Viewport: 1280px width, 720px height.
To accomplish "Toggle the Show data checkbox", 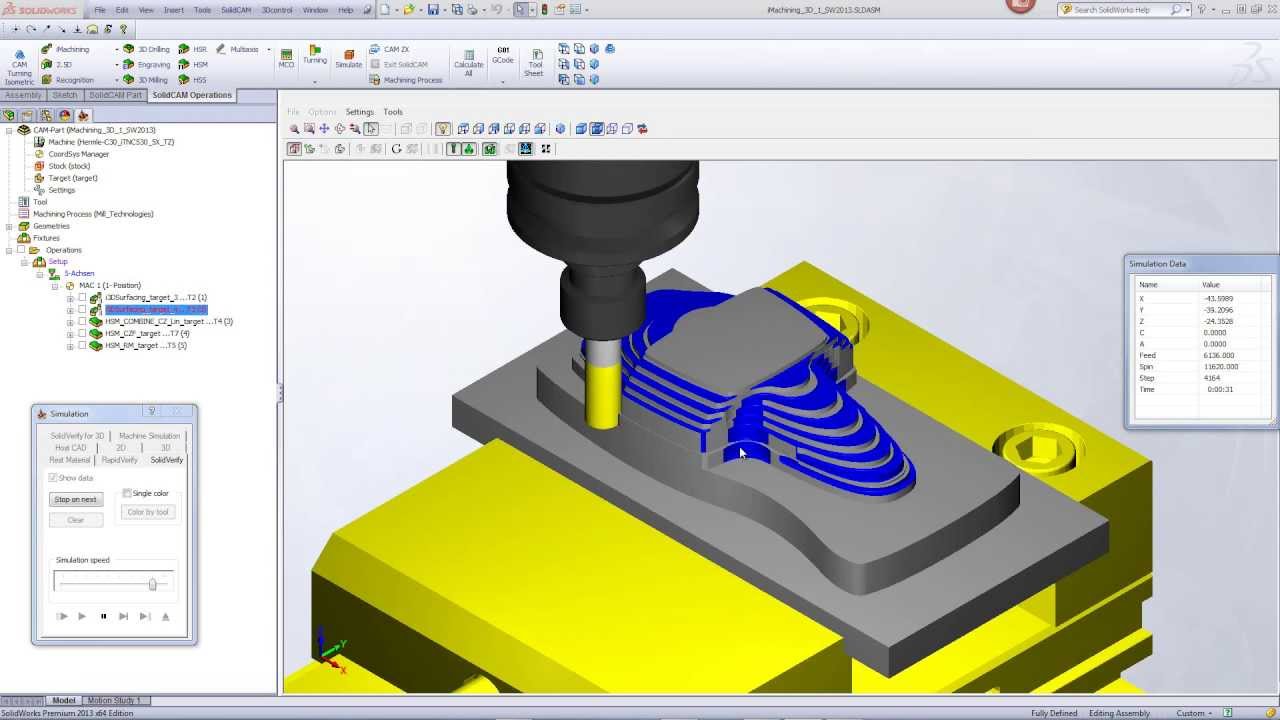I will point(53,477).
